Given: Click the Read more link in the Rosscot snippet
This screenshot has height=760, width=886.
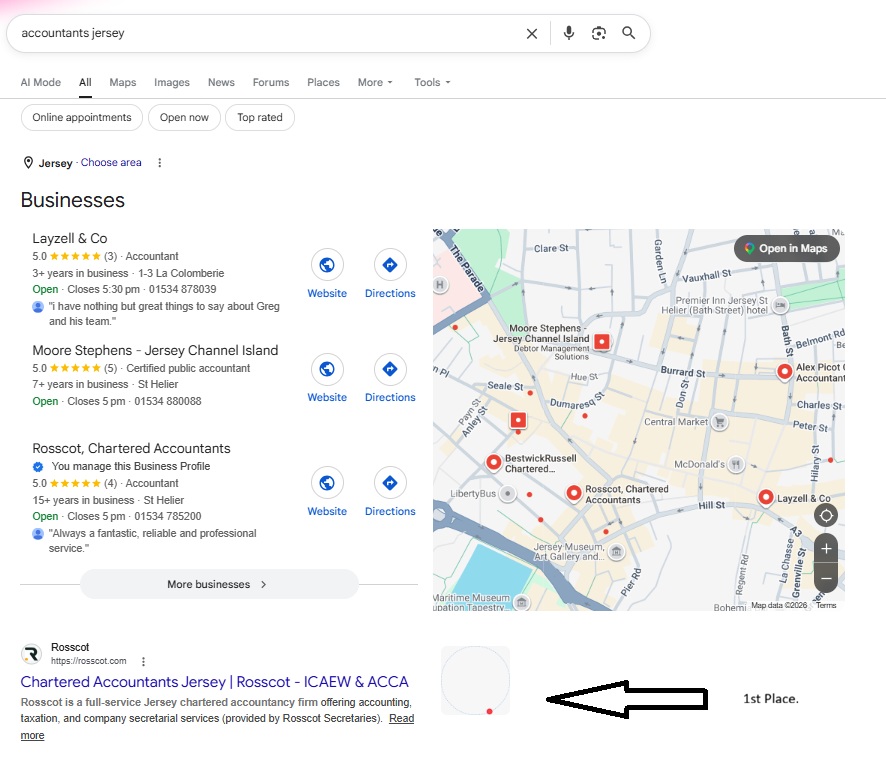Looking at the screenshot, I should click(402, 719).
